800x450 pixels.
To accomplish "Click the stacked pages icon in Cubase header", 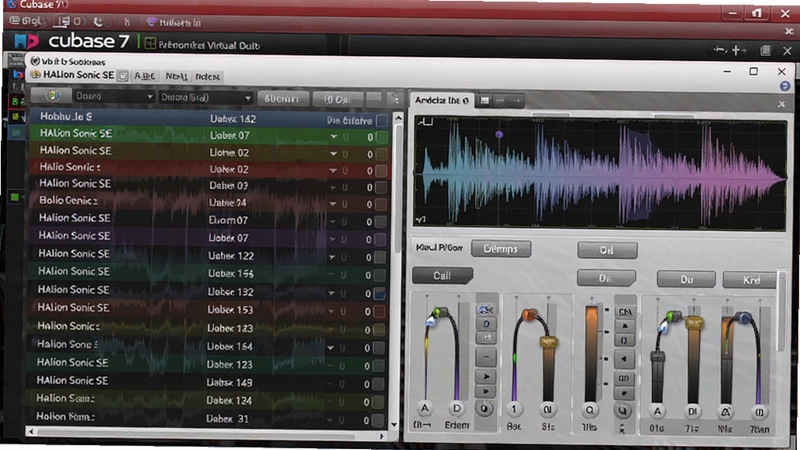I will (x=765, y=50).
